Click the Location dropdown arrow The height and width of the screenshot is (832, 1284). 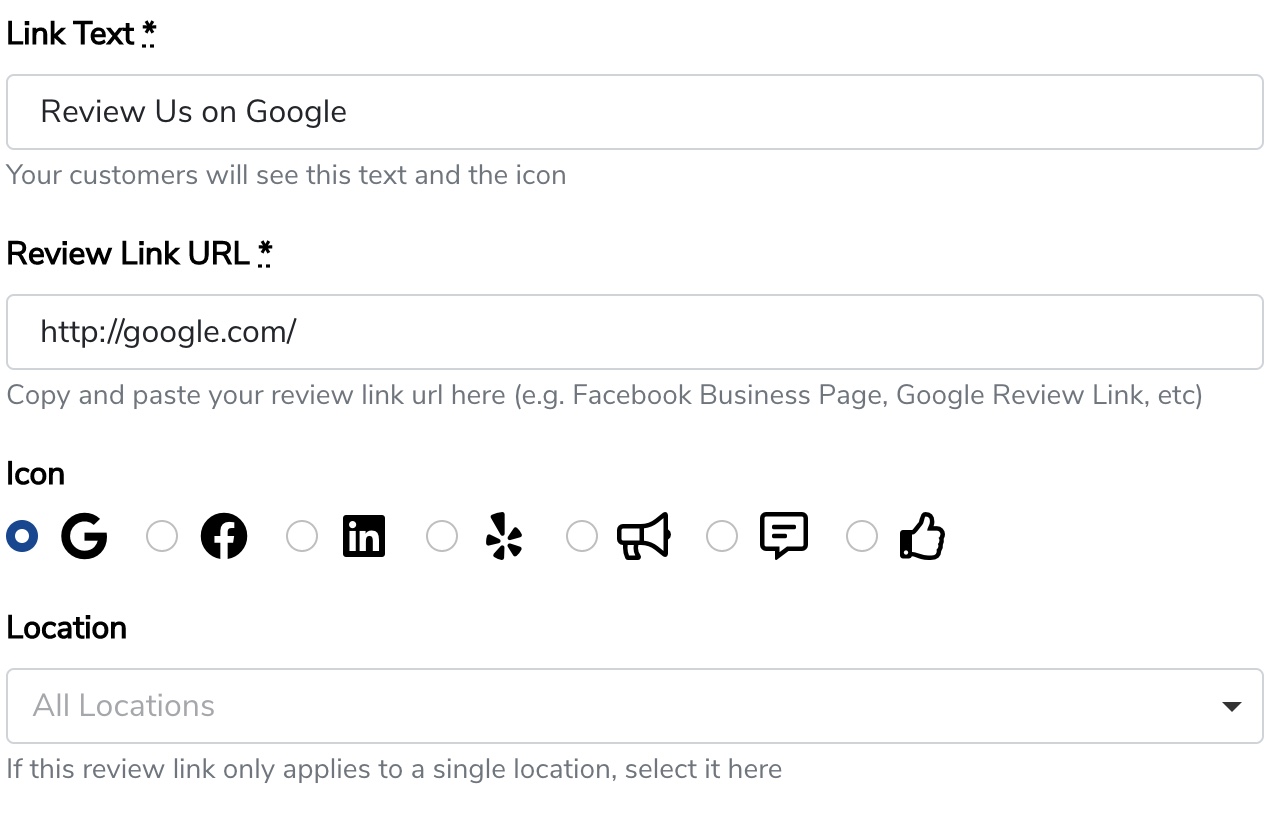pos(1232,707)
